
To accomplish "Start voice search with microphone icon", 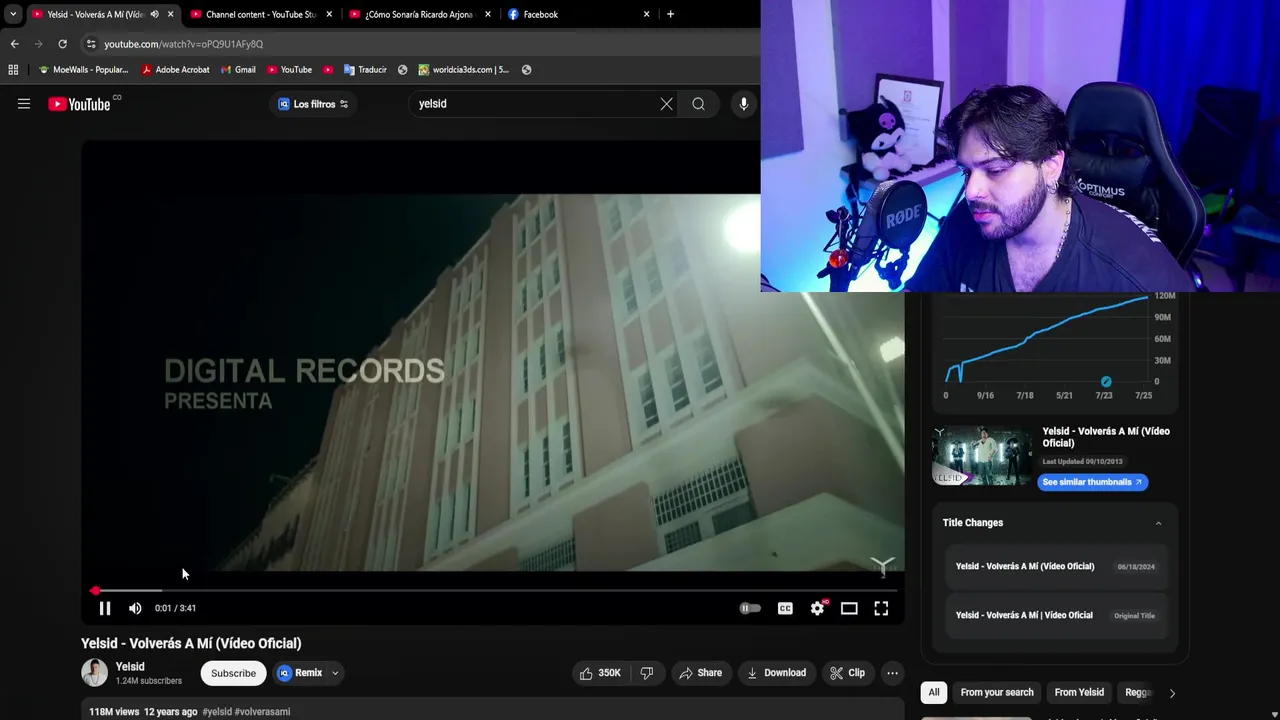I will click(743, 104).
